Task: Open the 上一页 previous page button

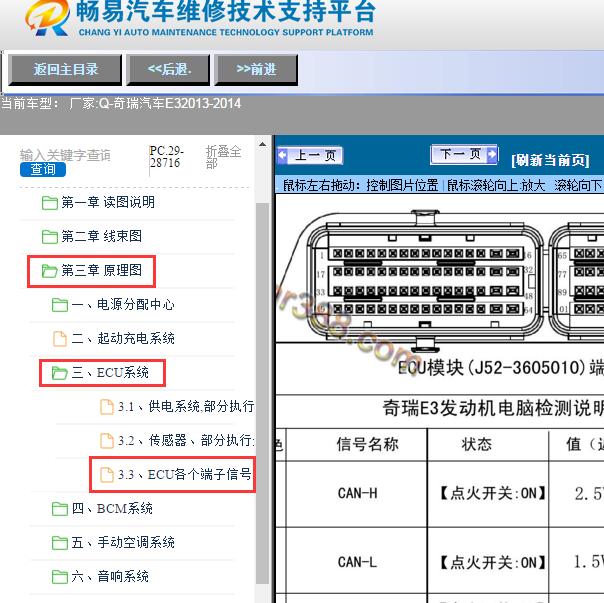Action: click(x=310, y=156)
